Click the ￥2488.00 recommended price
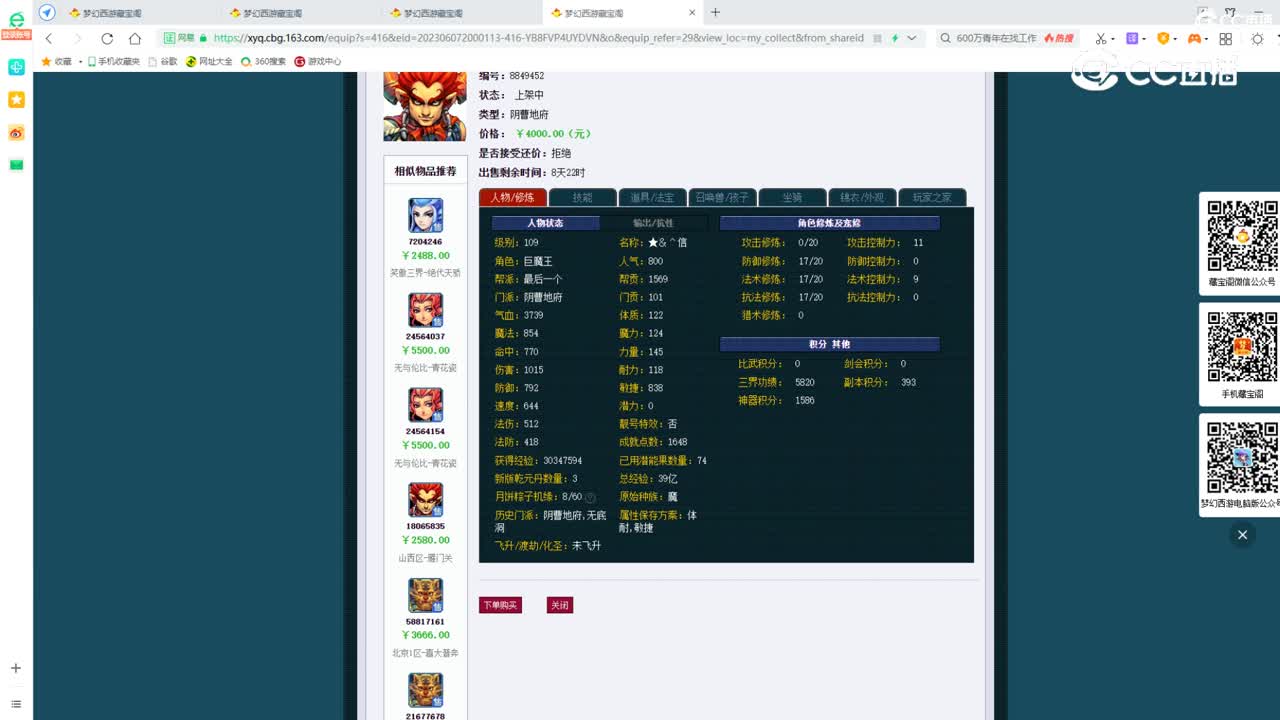 tap(426, 256)
